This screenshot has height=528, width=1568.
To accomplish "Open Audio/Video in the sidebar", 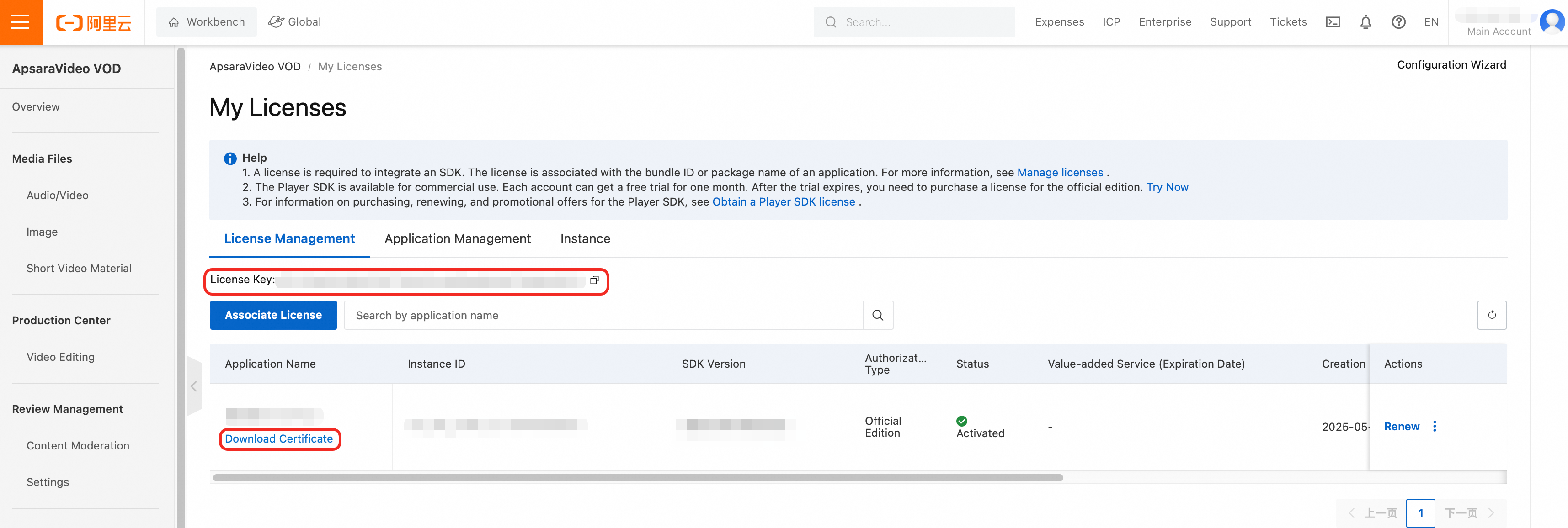I will 57,195.
